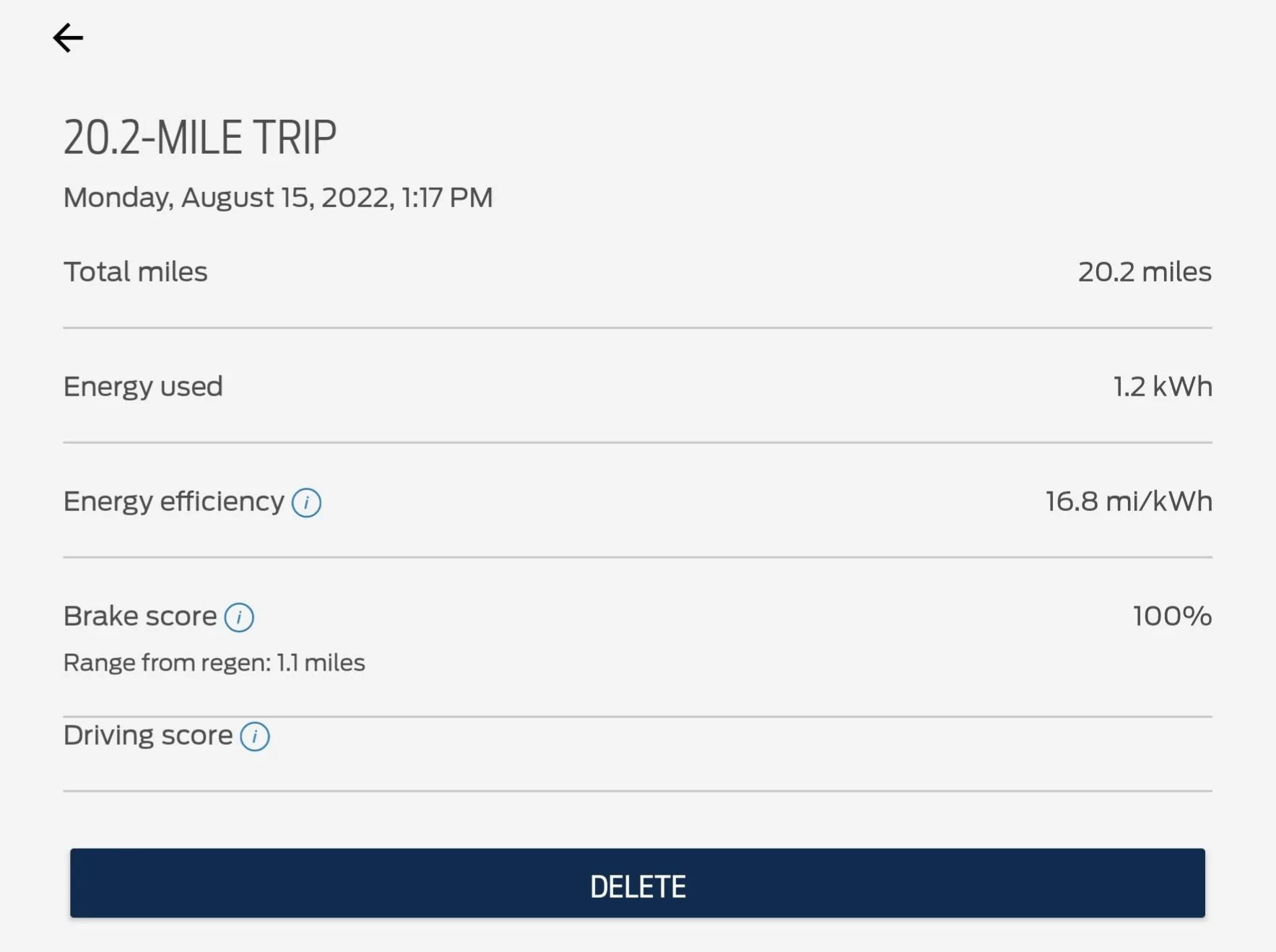
Task: Tap the circled i near Driving score
Action: (254, 736)
